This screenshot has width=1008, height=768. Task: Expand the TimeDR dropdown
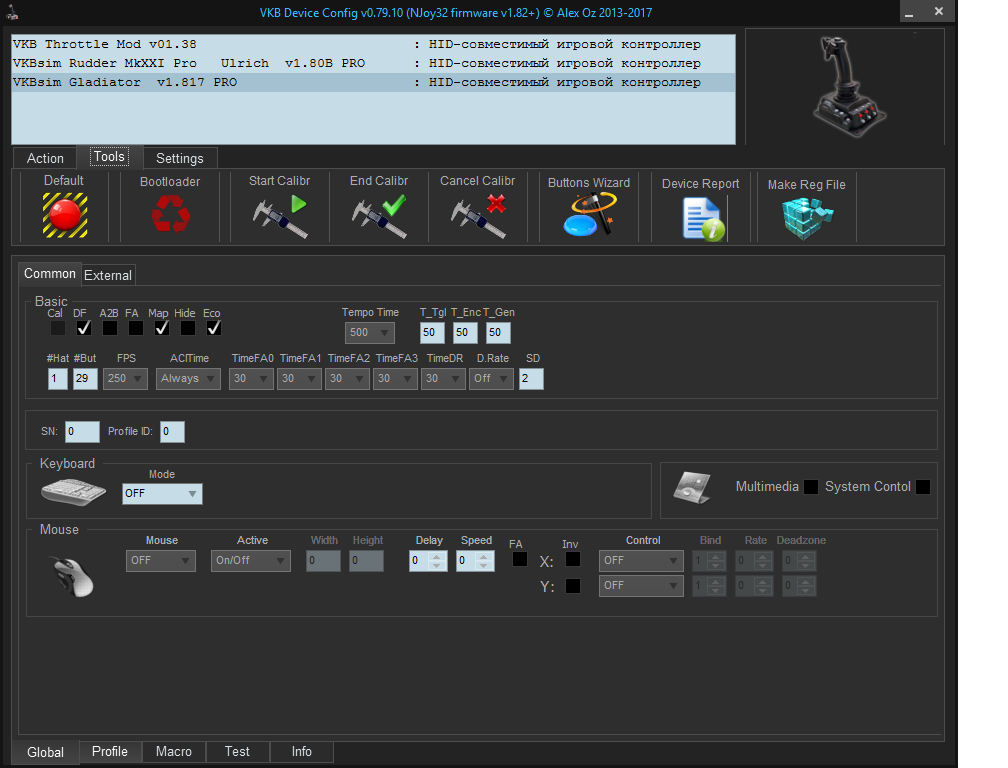(x=444, y=379)
